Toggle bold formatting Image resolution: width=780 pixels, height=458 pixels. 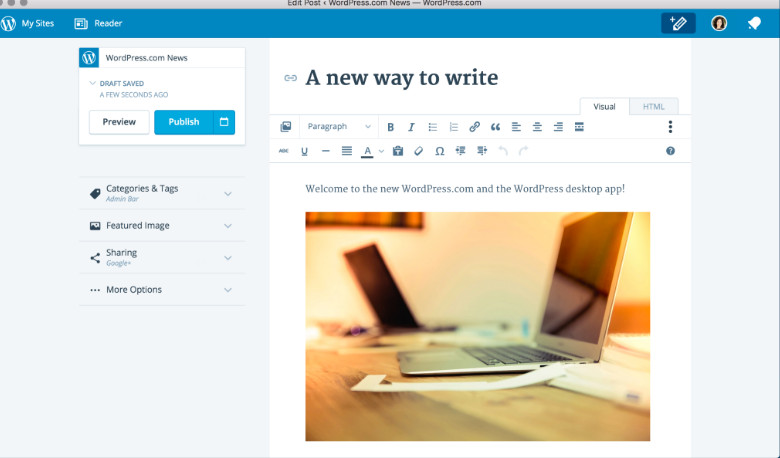390,127
